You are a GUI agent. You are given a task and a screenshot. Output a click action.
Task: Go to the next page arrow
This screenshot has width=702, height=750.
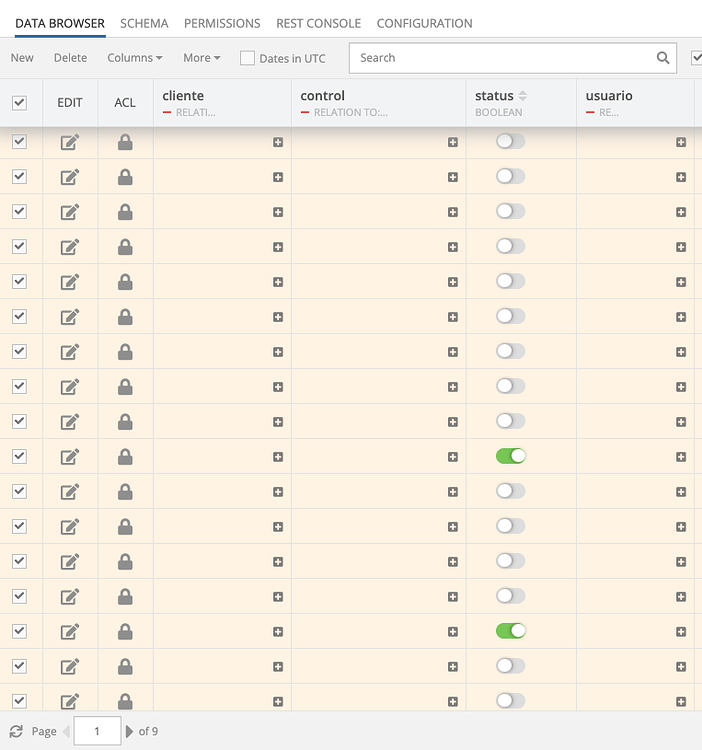pos(129,731)
